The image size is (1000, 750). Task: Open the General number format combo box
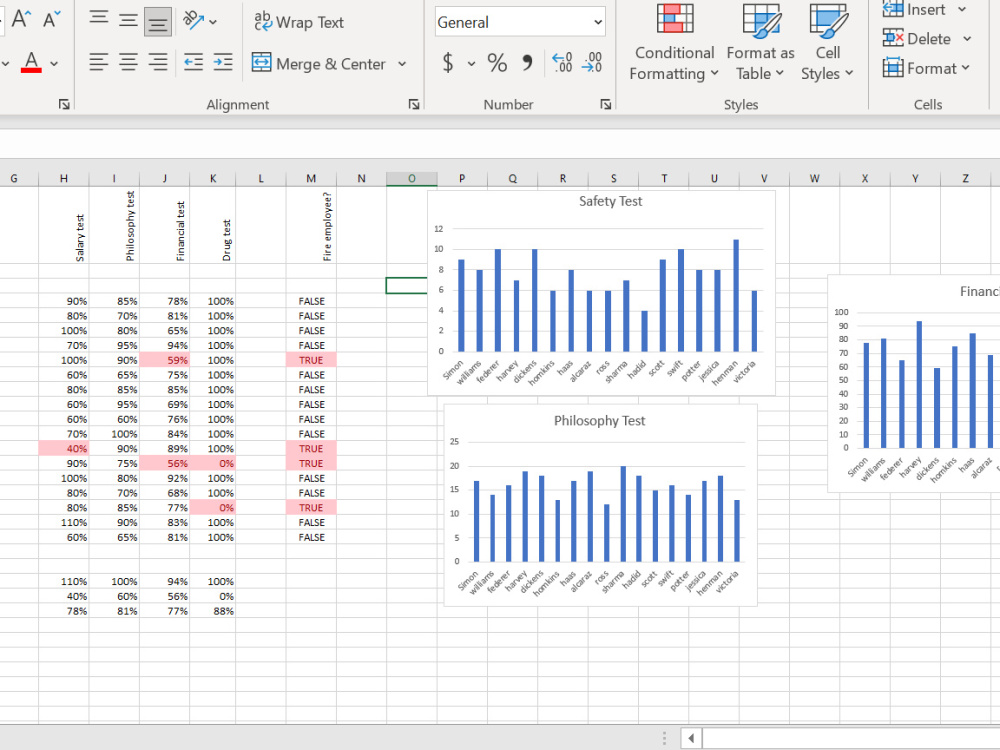click(520, 22)
